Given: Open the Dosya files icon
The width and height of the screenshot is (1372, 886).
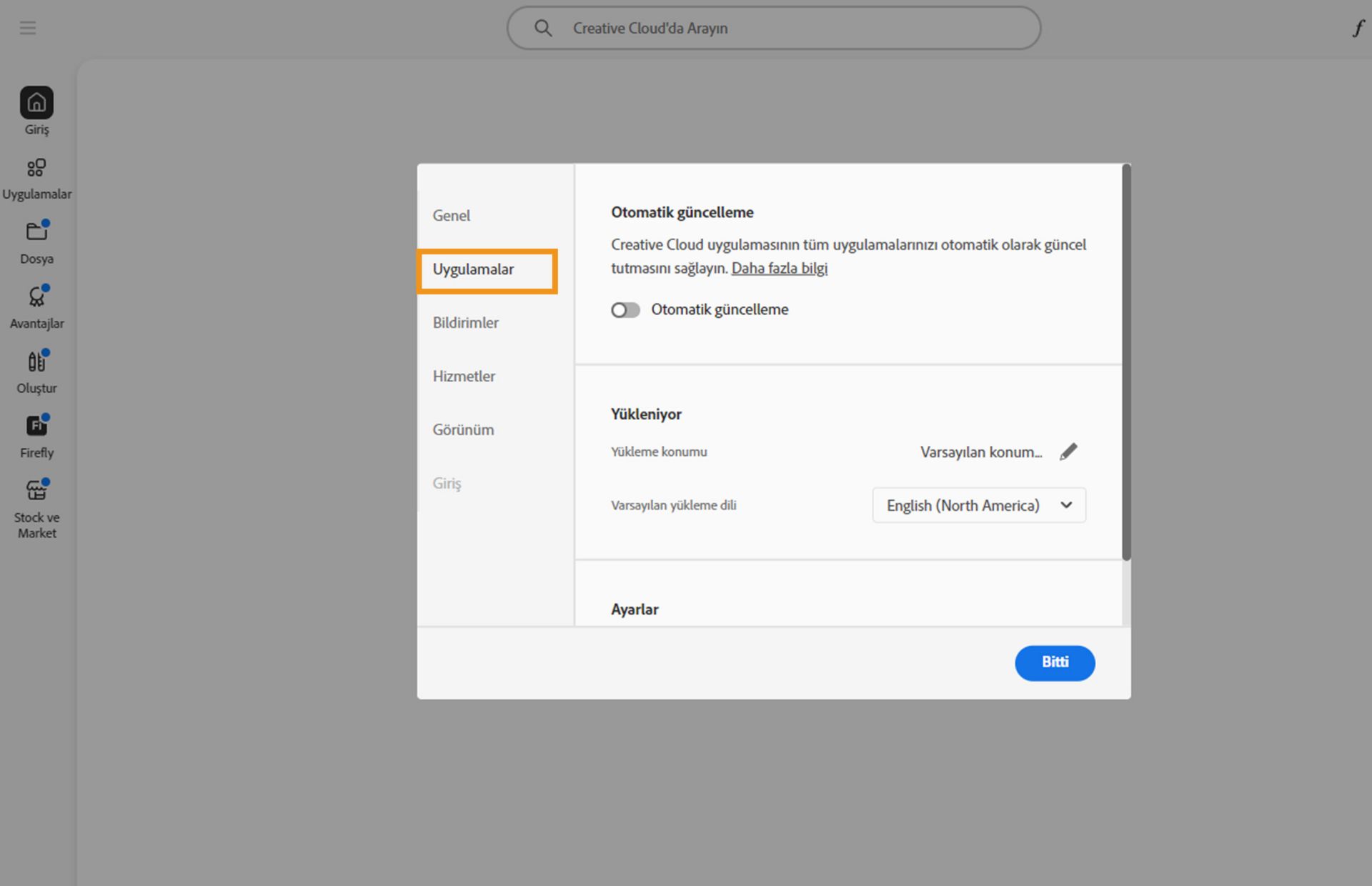Looking at the screenshot, I should (x=36, y=232).
